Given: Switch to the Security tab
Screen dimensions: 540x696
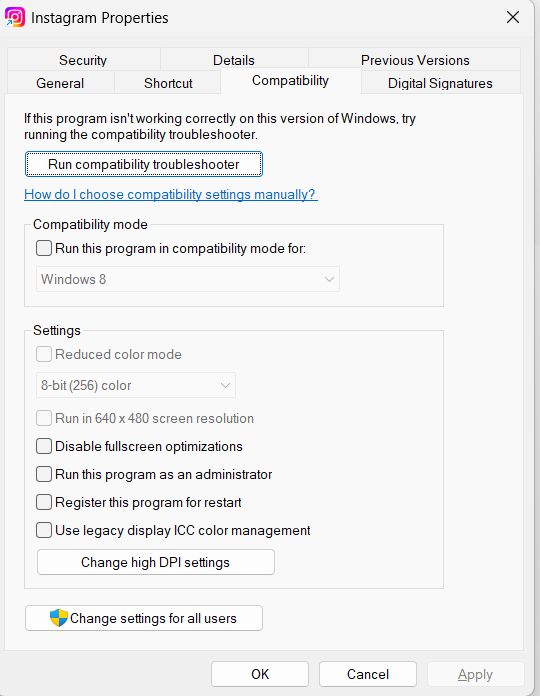Looking at the screenshot, I should pyautogui.click(x=83, y=59).
